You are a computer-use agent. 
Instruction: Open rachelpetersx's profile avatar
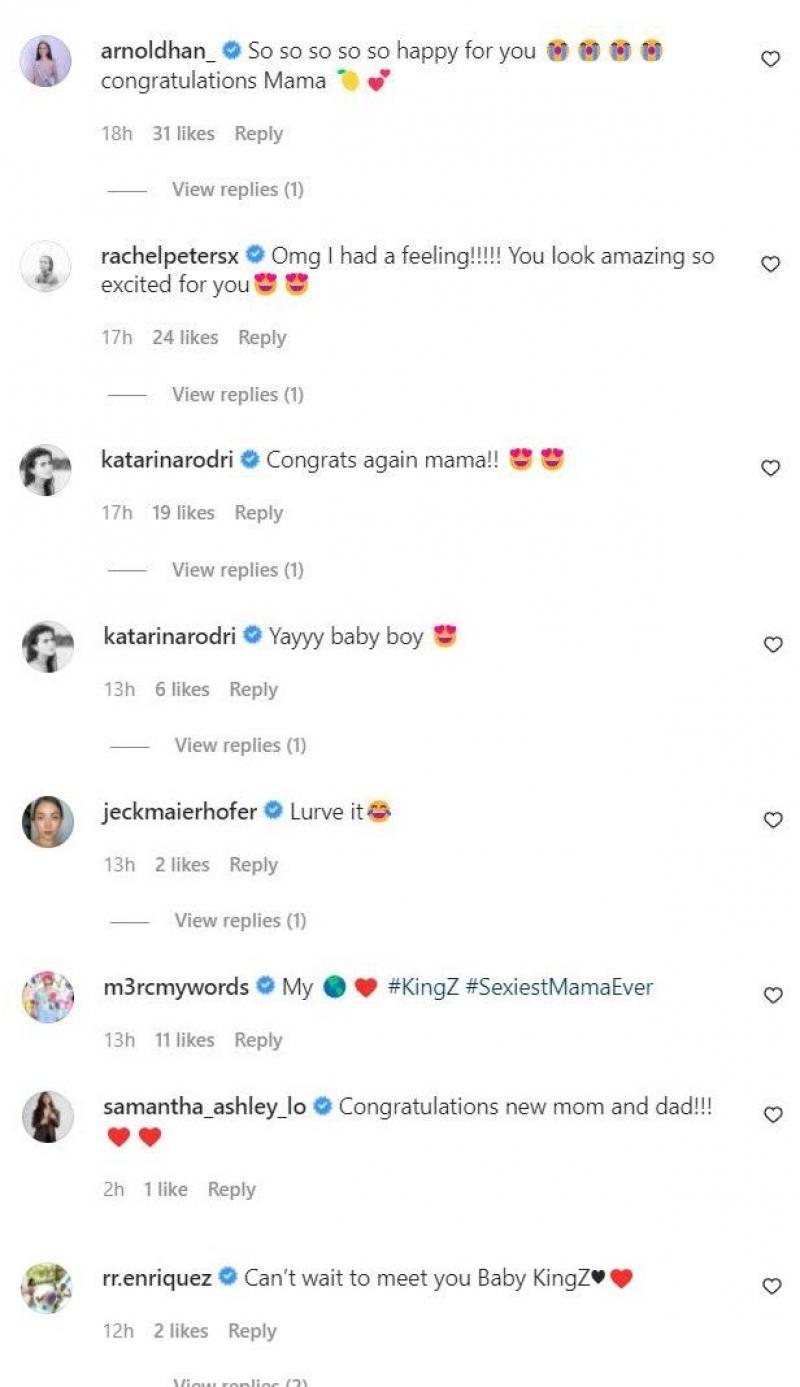pos(46,266)
